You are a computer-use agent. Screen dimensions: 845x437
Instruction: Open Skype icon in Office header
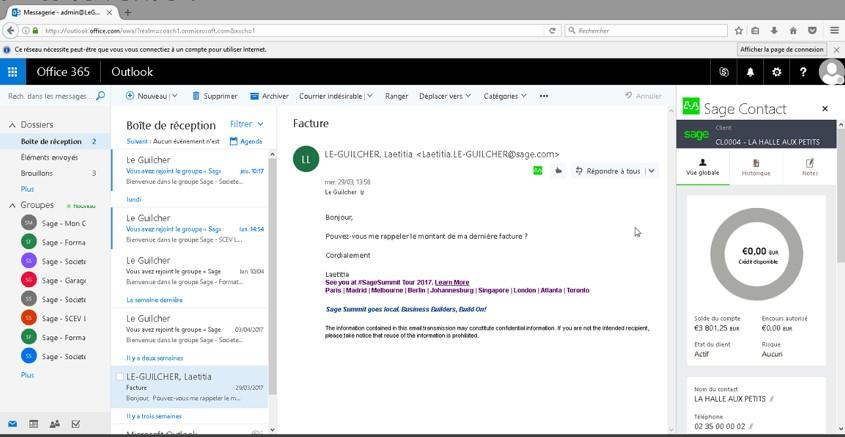tap(724, 72)
